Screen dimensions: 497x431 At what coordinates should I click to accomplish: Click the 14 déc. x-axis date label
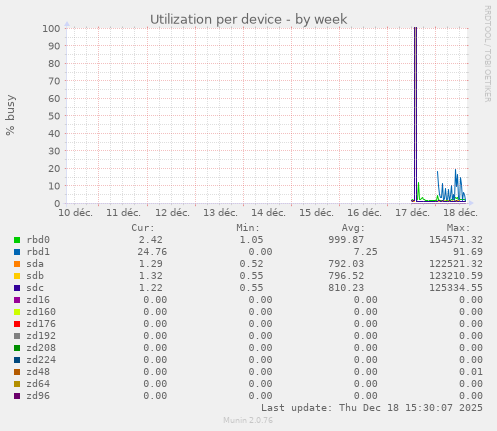268,213
